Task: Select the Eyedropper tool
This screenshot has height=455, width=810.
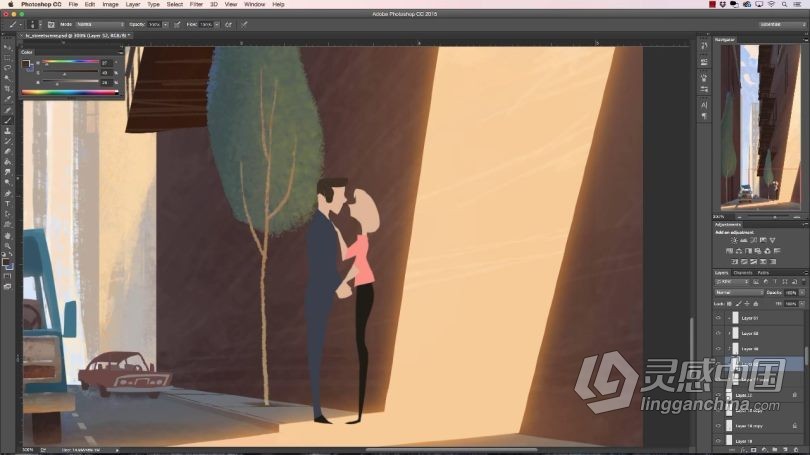Action: pos(7,99)
